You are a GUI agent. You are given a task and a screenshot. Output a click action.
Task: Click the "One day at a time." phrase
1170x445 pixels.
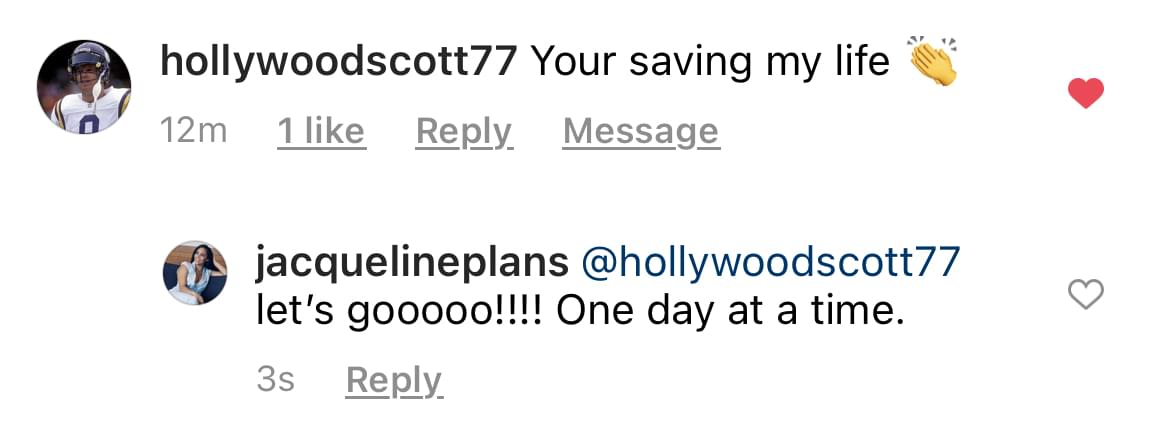point(730,312)
